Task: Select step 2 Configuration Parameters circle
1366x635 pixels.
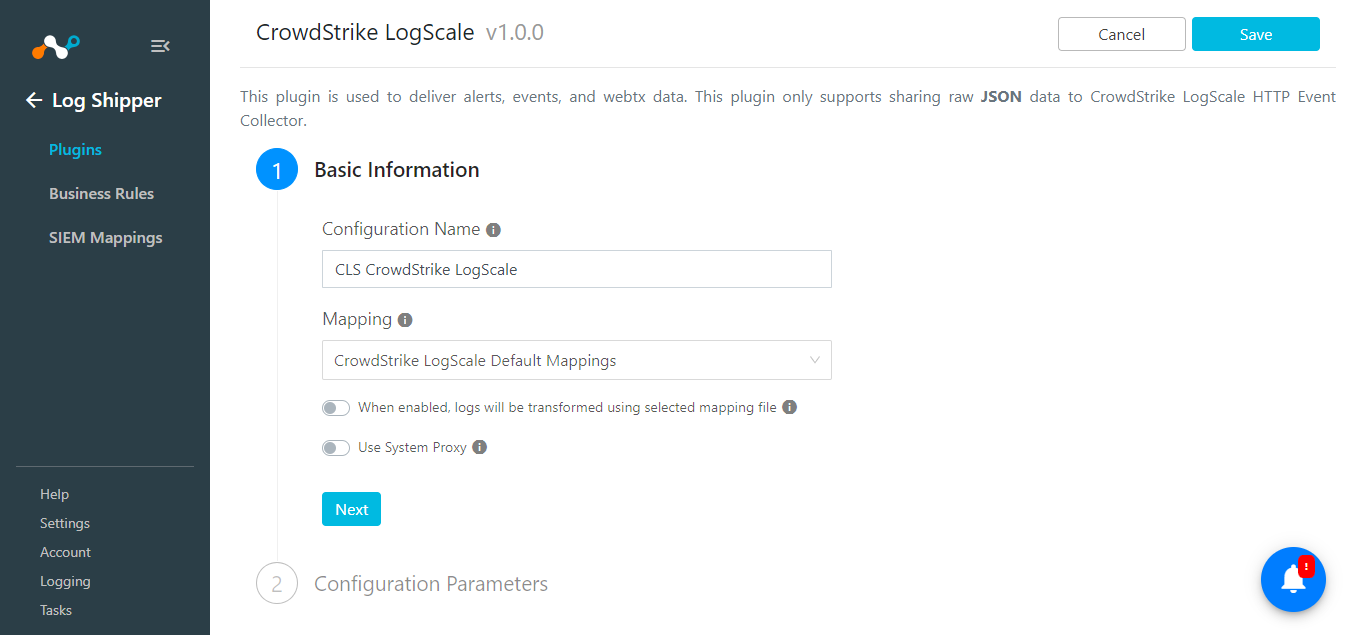Action: (x=277, y=584)
